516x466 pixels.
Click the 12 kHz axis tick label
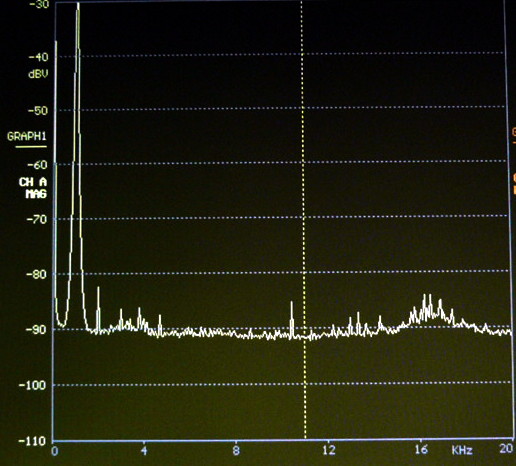click(329, 450)
